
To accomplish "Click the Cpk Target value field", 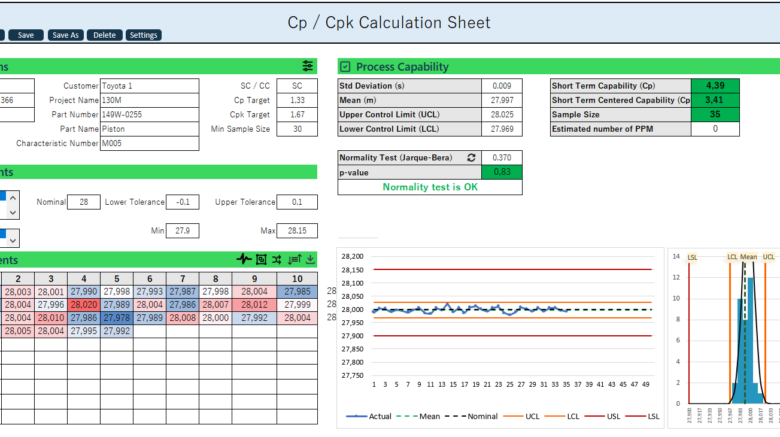I will [x=297, y=115].
